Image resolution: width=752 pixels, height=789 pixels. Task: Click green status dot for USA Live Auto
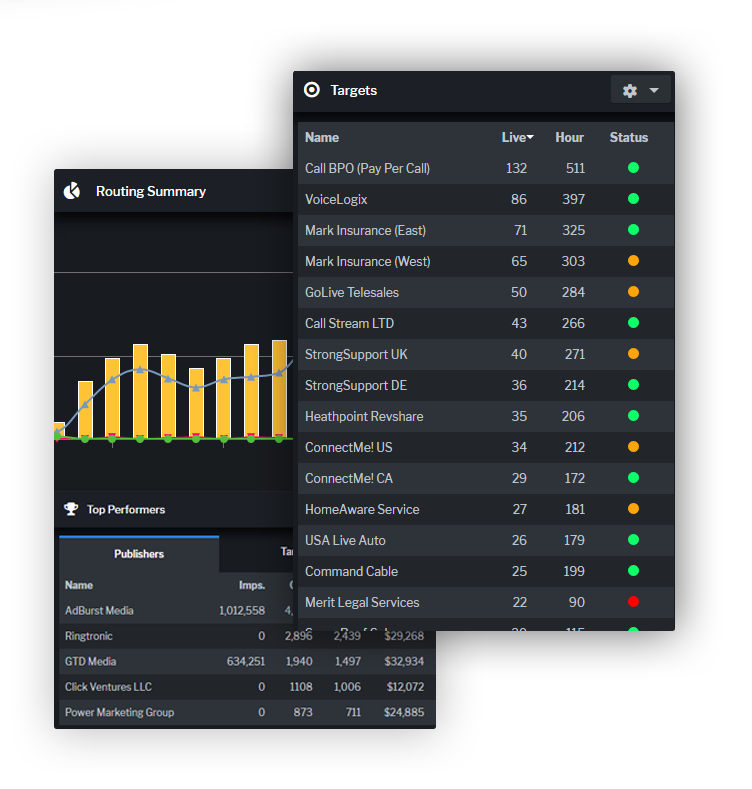coord(633,540)
